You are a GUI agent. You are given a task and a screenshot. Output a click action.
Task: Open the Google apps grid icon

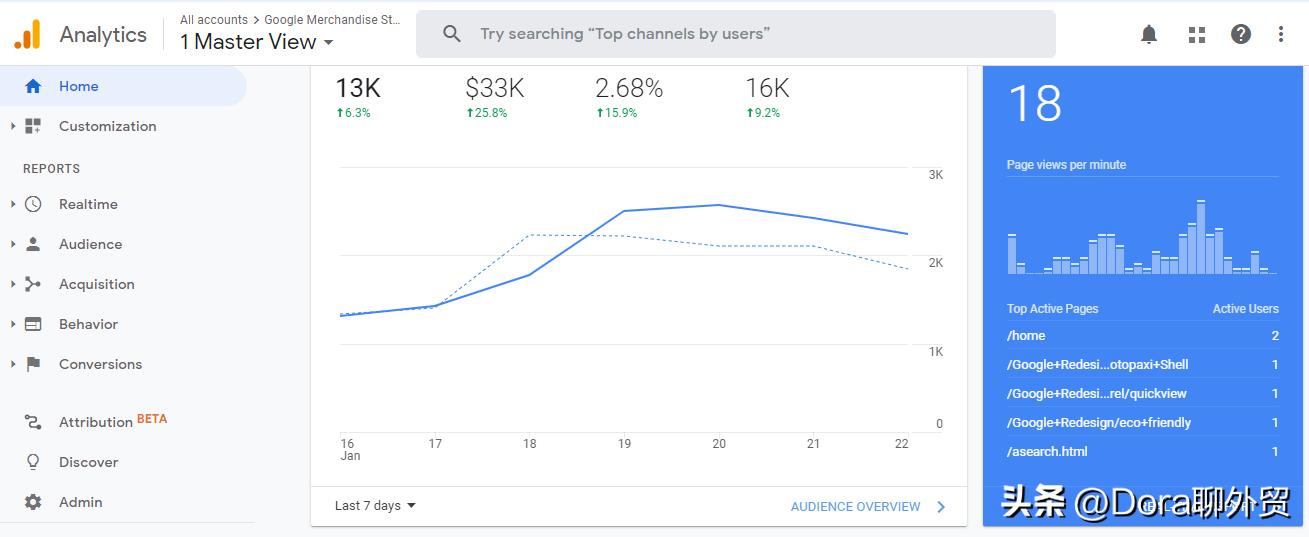1196,35
